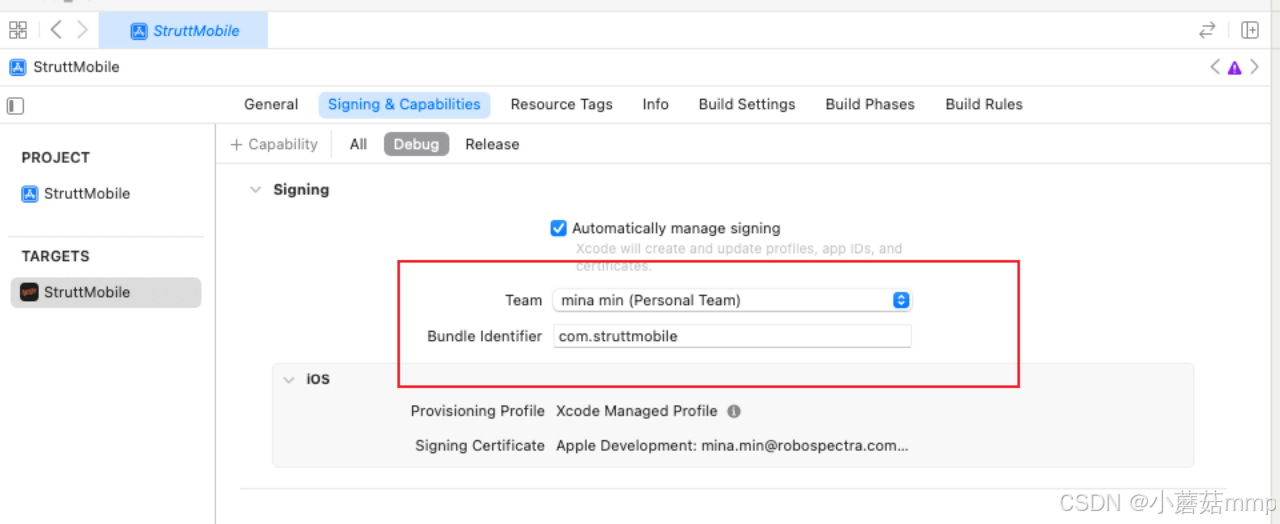Click the PROJECT section header

click(x=56, y=158)
